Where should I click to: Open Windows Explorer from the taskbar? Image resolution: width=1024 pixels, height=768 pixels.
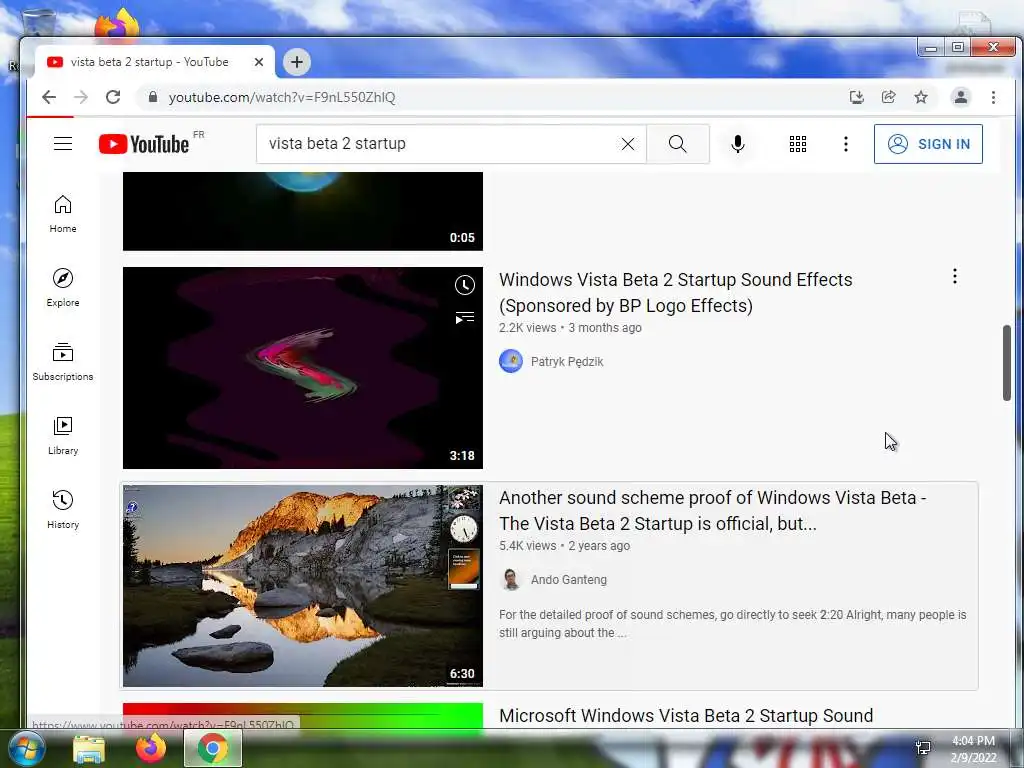[x=89, y=749]
